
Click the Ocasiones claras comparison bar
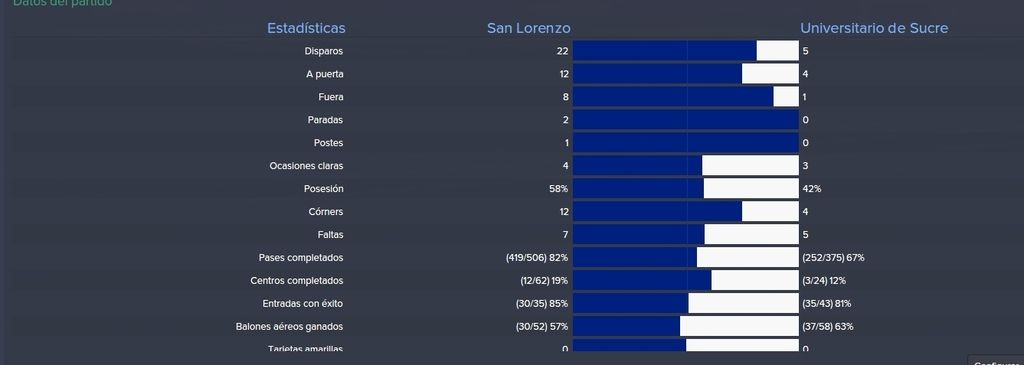(x=686, y=166)
